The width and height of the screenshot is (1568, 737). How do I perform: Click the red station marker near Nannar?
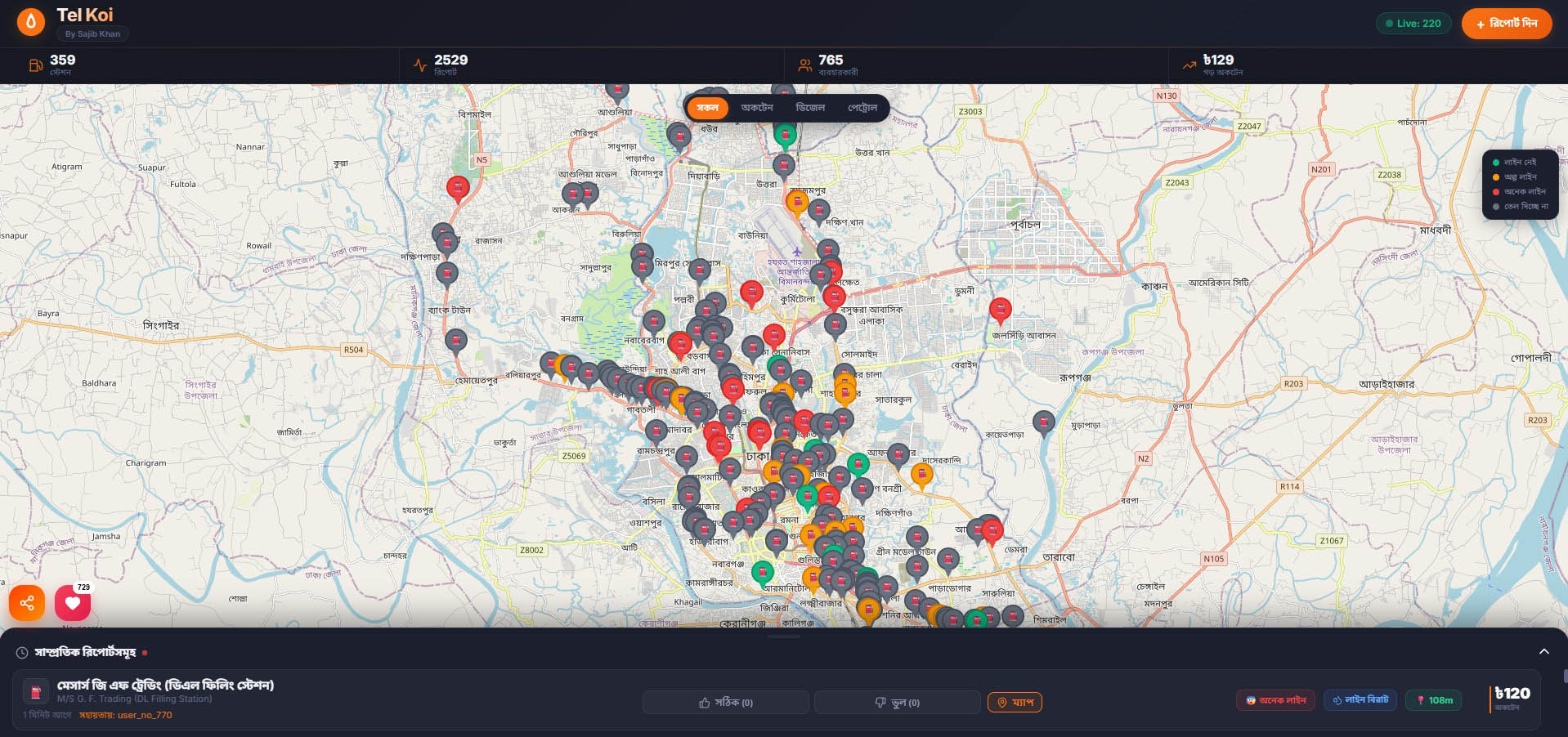(458, 188)
